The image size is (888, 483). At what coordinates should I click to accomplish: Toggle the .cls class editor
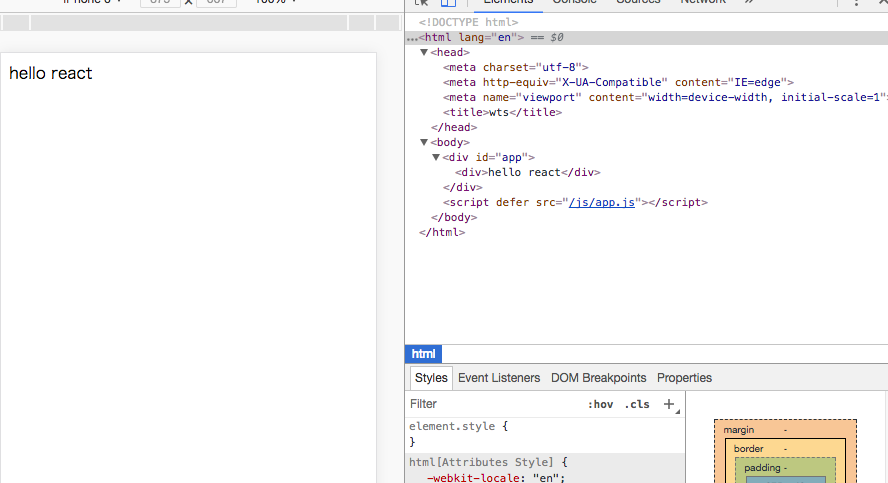click(637, 404)
